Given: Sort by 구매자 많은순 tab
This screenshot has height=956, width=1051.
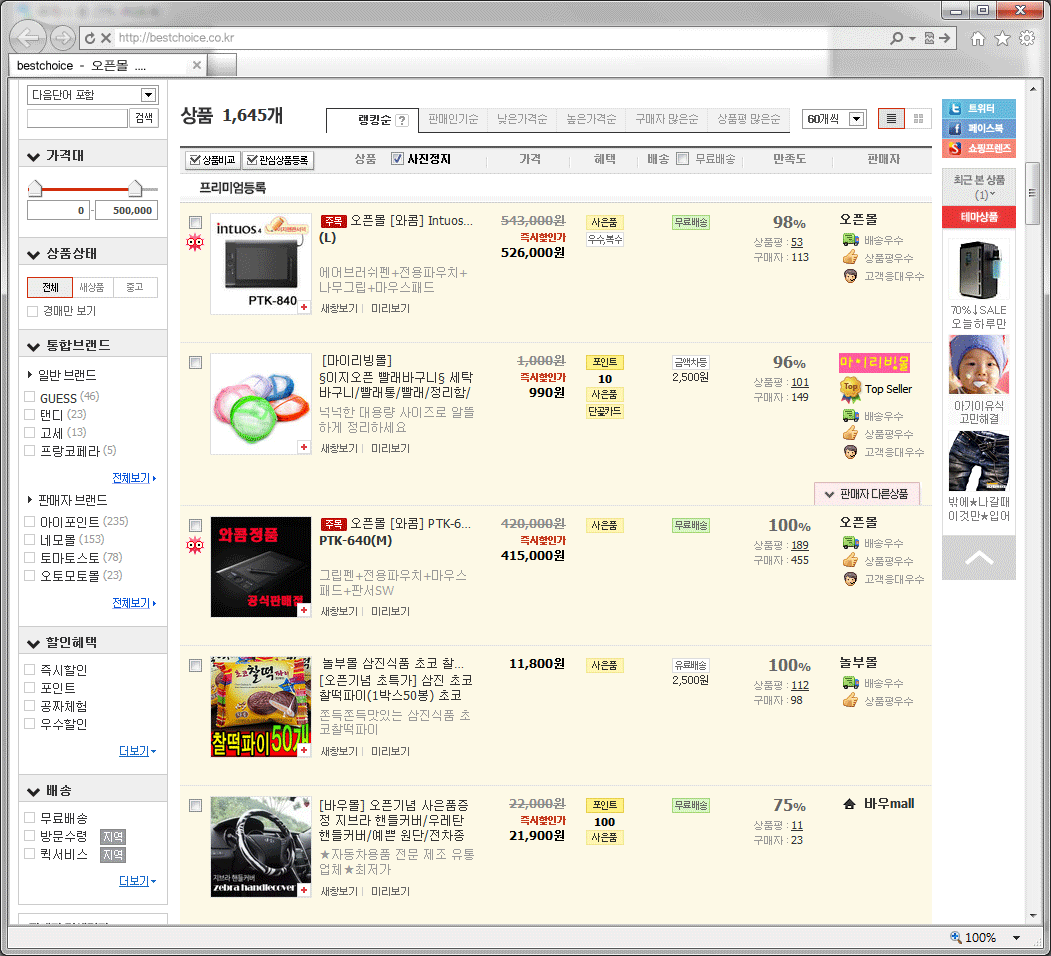Looking at the screenshot, I should [667, 119].
